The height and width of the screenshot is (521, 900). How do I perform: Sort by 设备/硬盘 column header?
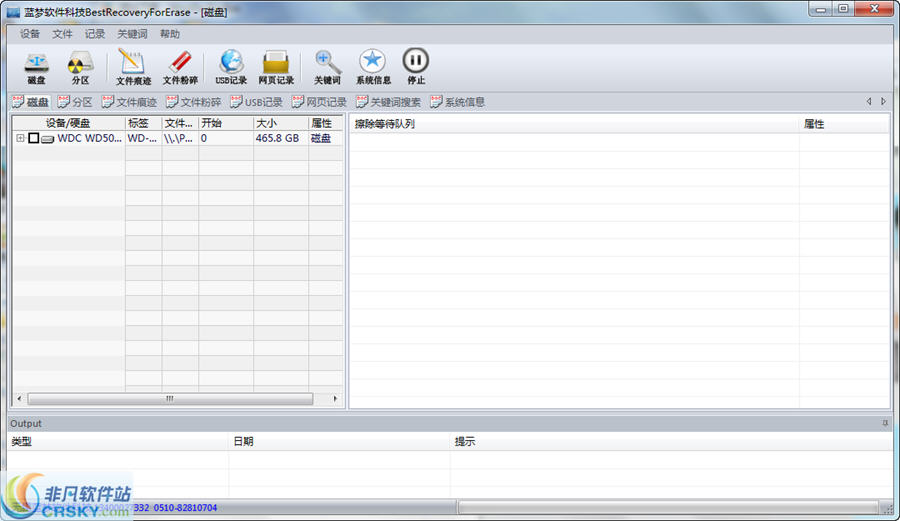click(x=68, y=123)
